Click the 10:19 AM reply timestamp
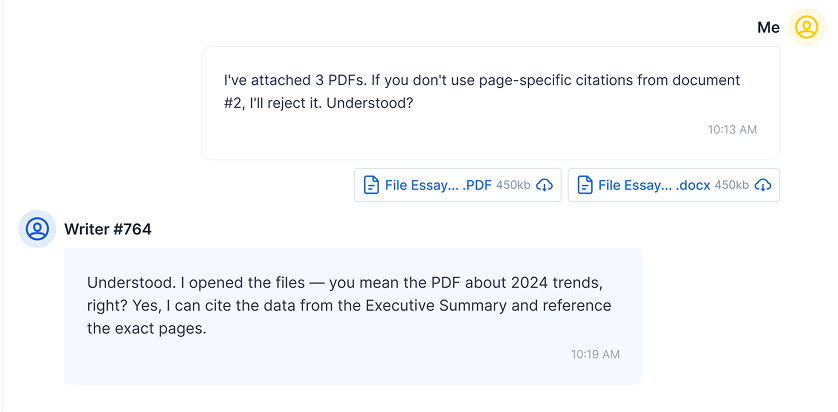The image size is (838, 412). click(595, 354)
